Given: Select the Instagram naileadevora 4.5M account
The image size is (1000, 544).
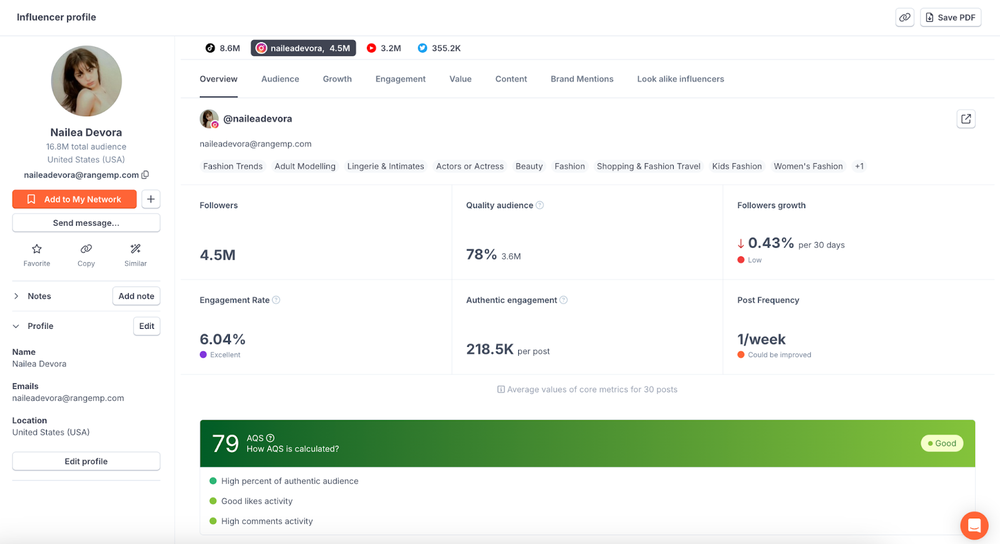Looking at the screenshot, I should [x=304, y=48].
